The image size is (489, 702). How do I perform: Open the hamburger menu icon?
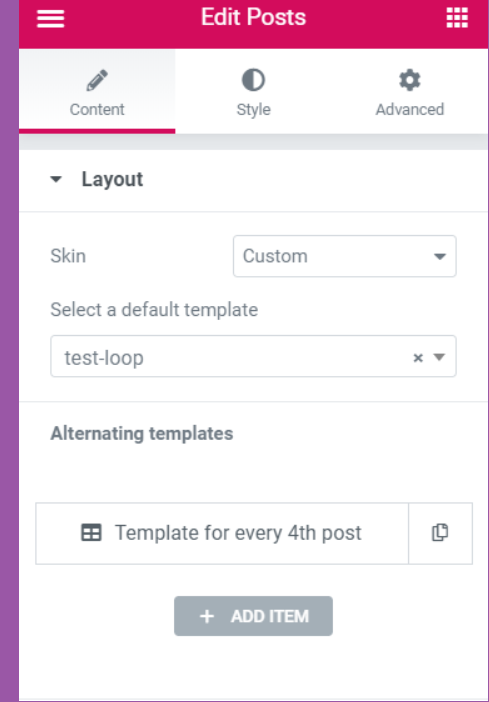pos(50,18)
